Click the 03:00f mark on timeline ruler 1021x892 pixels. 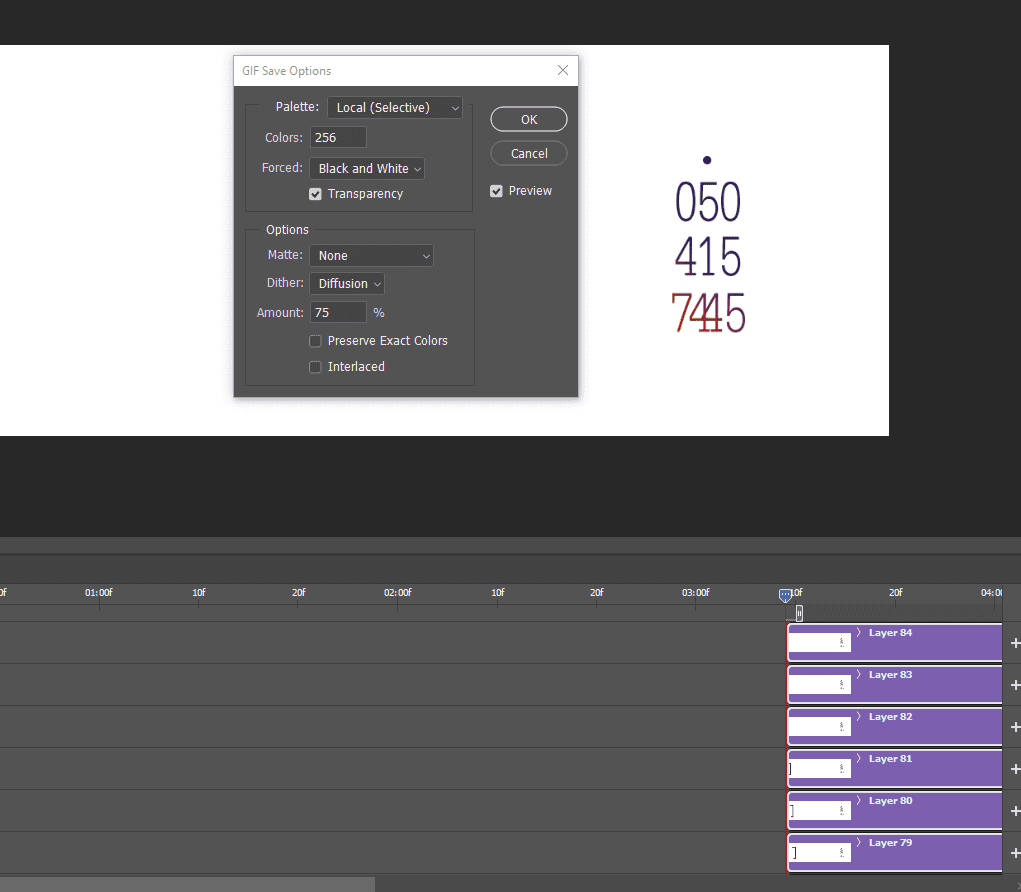695,592
